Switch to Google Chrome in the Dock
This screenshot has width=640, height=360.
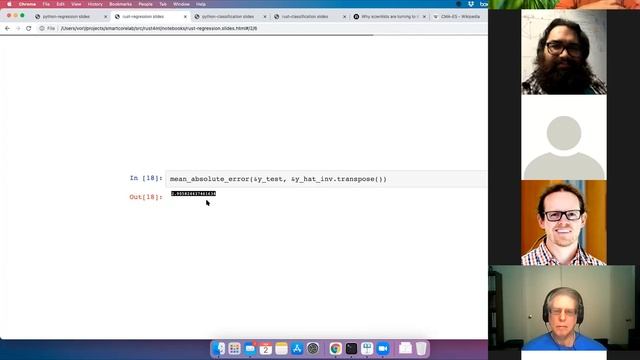pos(335,349)
